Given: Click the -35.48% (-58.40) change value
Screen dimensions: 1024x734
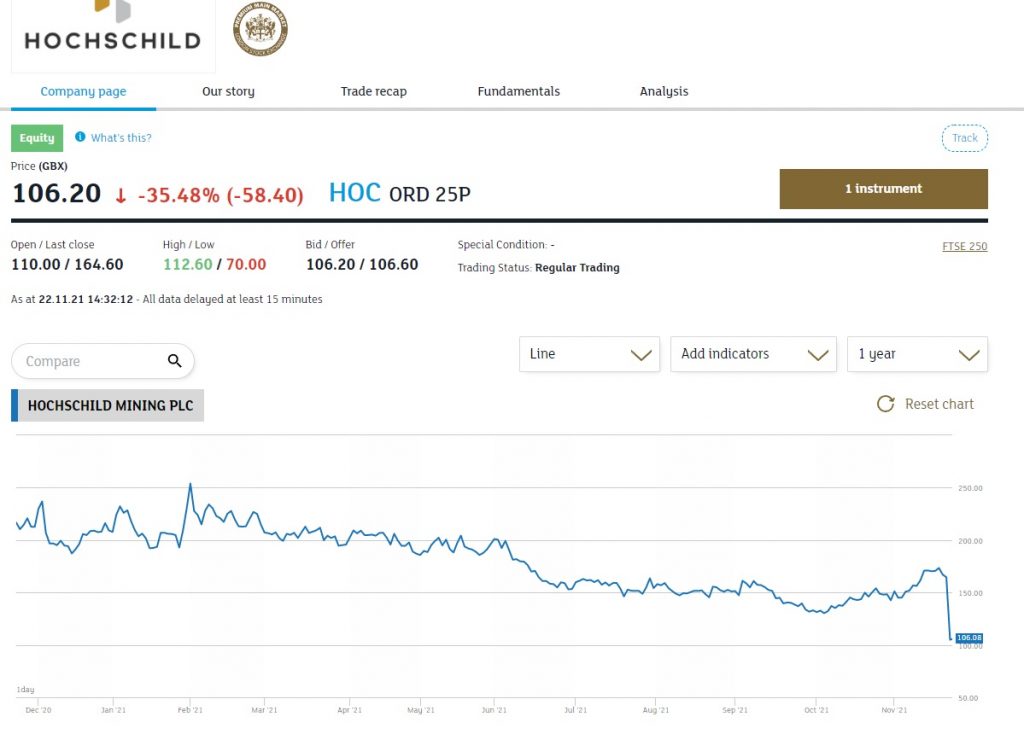Looking at the screenshot, I should click(221, 195).
